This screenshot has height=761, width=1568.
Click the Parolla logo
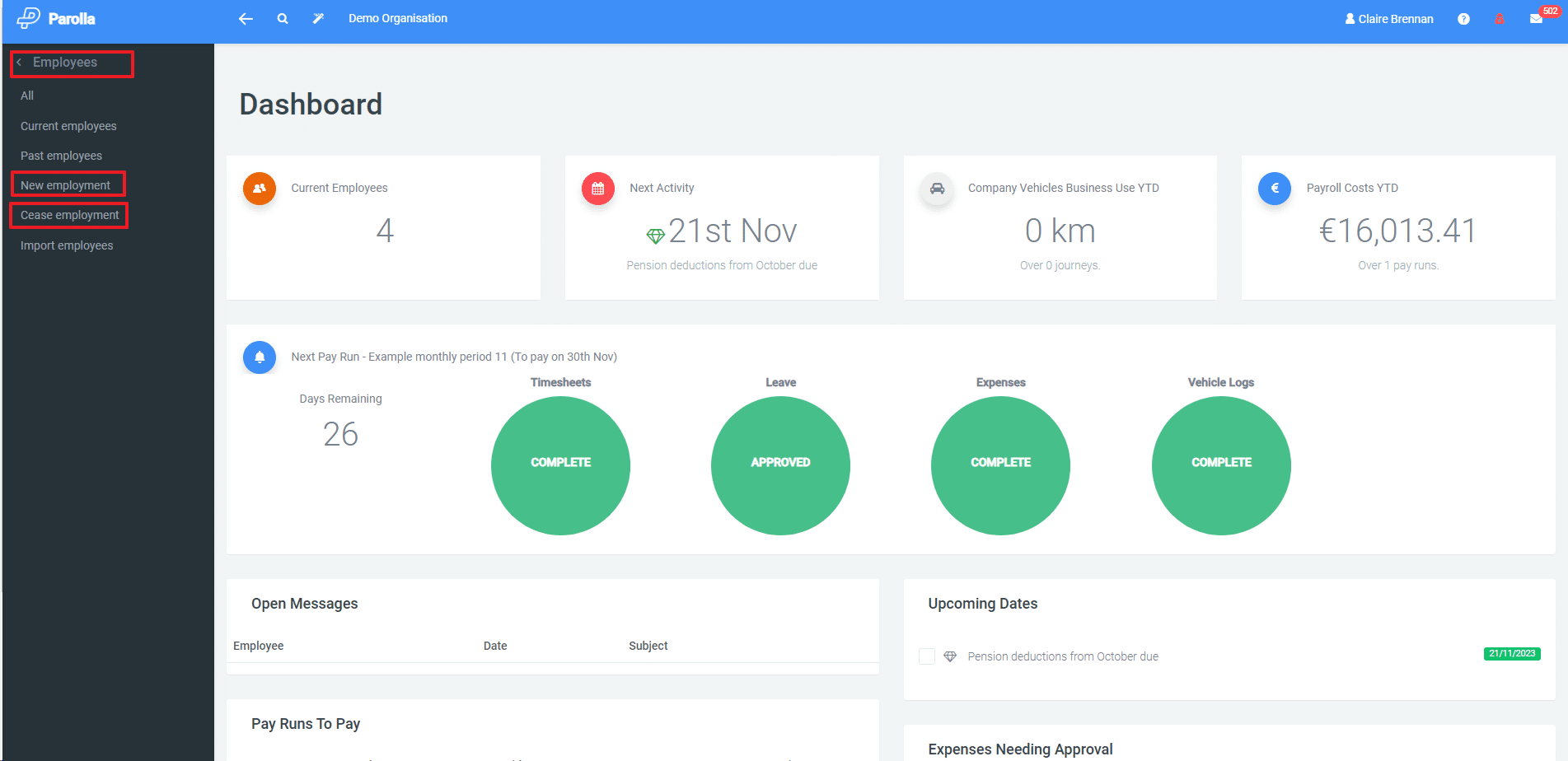(x=54, y=17)
